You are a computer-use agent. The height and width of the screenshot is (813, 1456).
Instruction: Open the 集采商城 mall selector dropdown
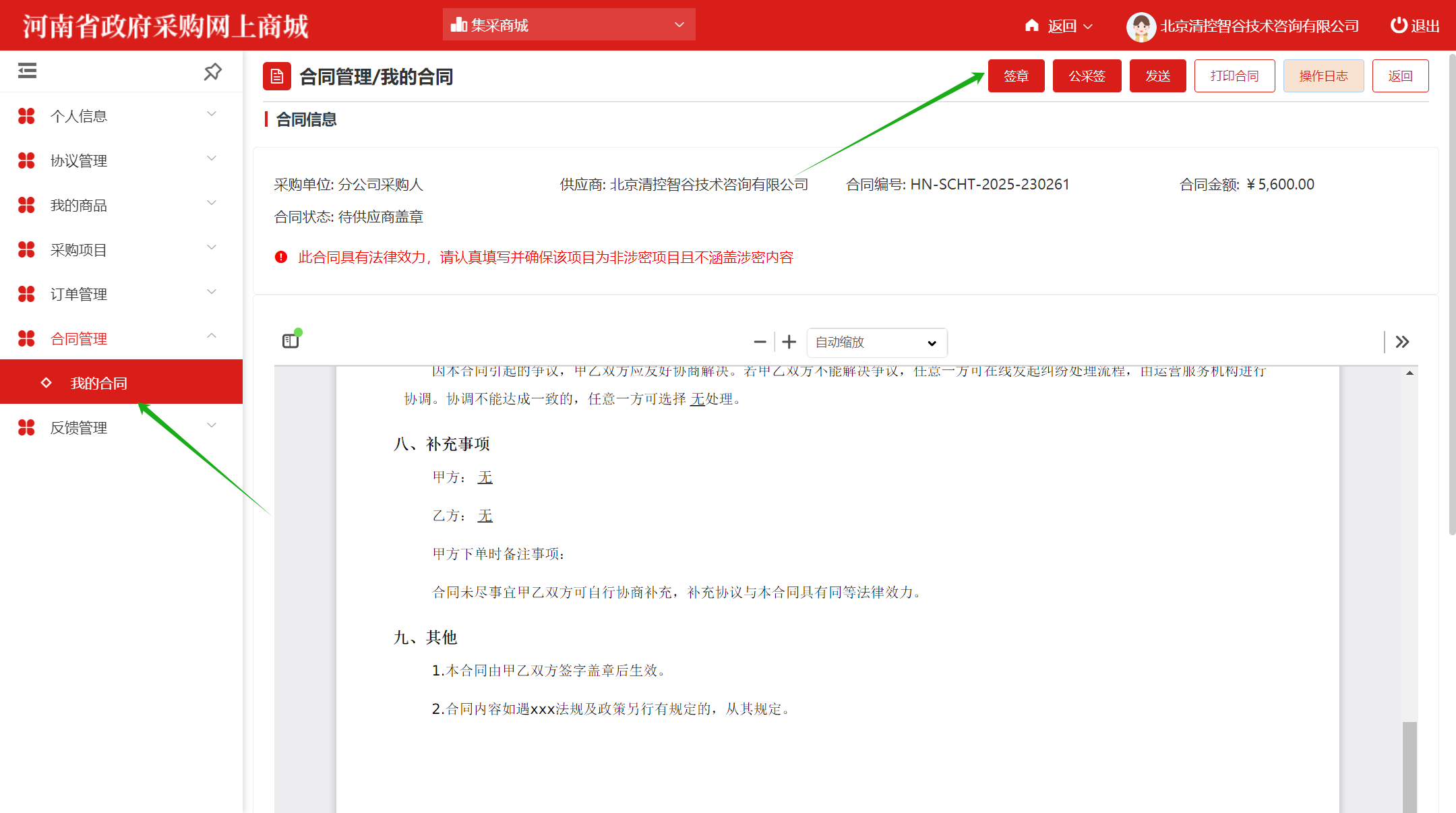pyautogui.click(x=569, y=25)
